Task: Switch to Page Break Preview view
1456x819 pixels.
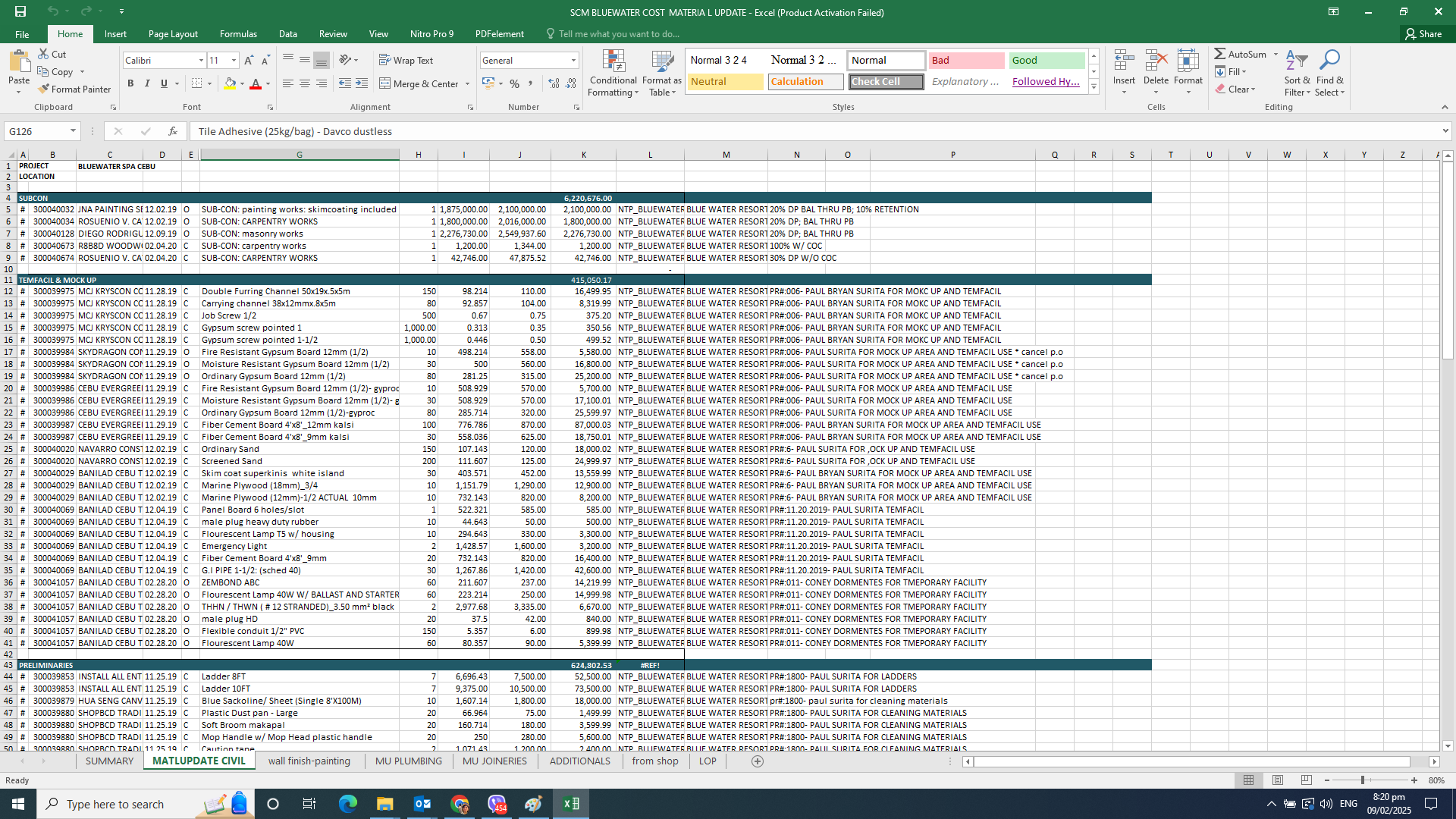Action: tap(1306, 780)
